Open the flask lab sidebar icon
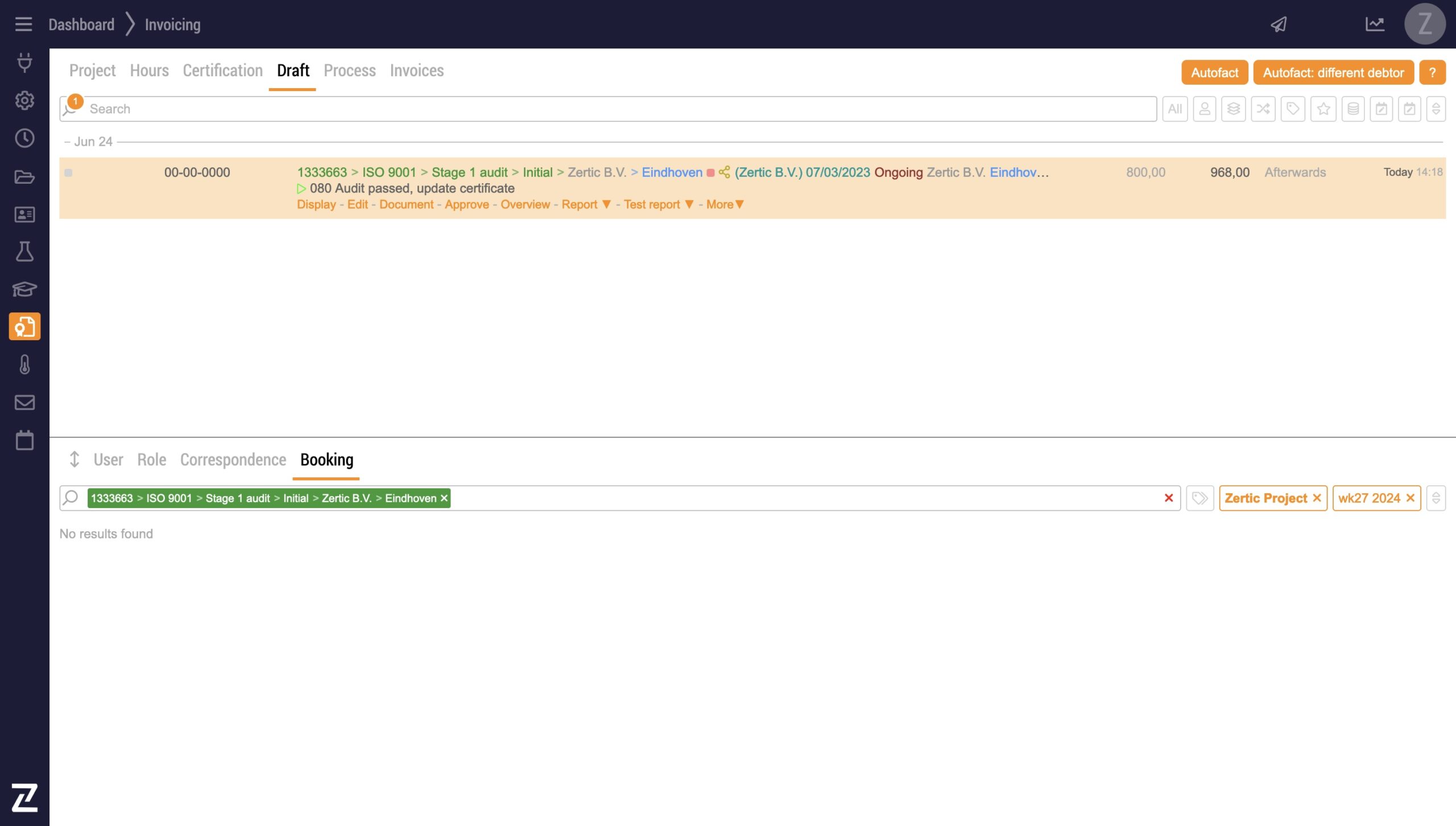This screenshot has width=1456, height=826. click(x=24, y=251)
